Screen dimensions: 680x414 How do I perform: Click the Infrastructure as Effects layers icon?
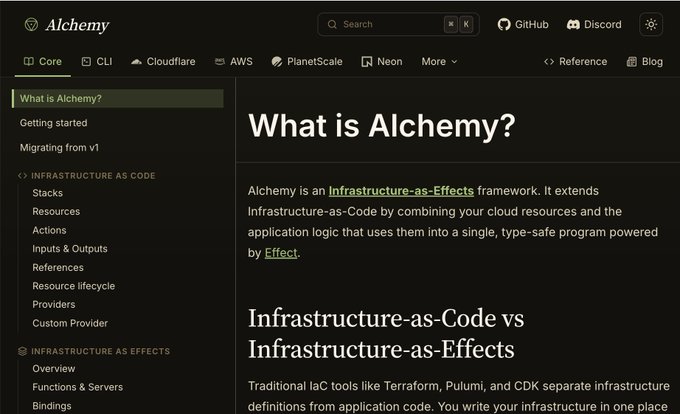tap(23, 351)
